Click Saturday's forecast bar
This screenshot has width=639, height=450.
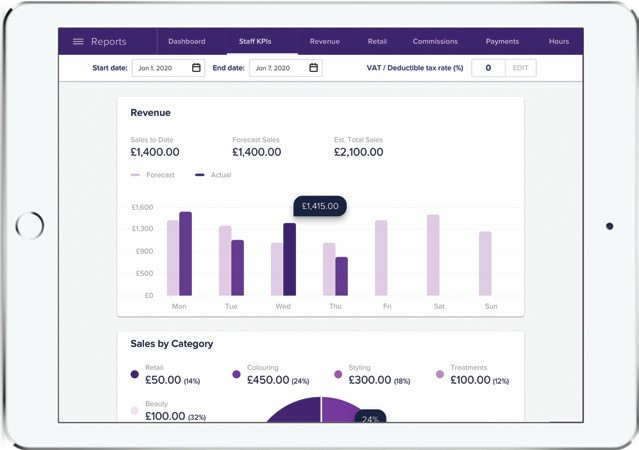pyautogui.click(x=433, y=255)
